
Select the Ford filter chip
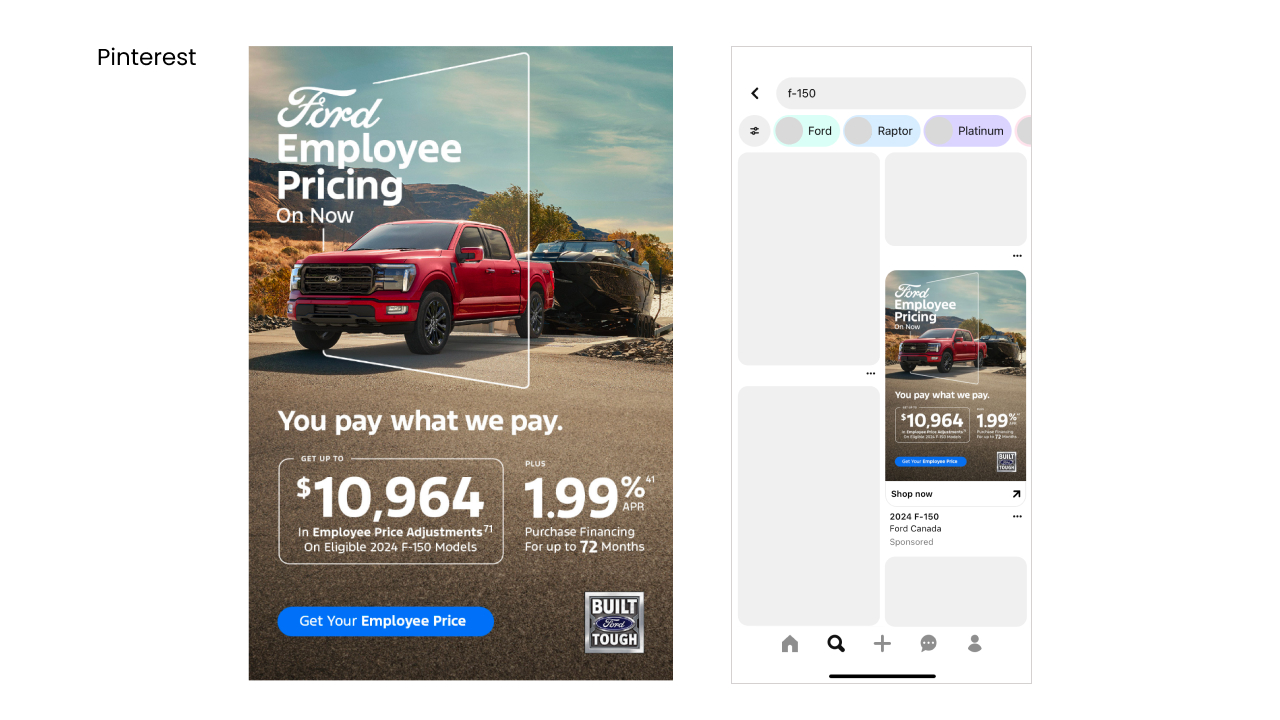(x=806, y=131)
